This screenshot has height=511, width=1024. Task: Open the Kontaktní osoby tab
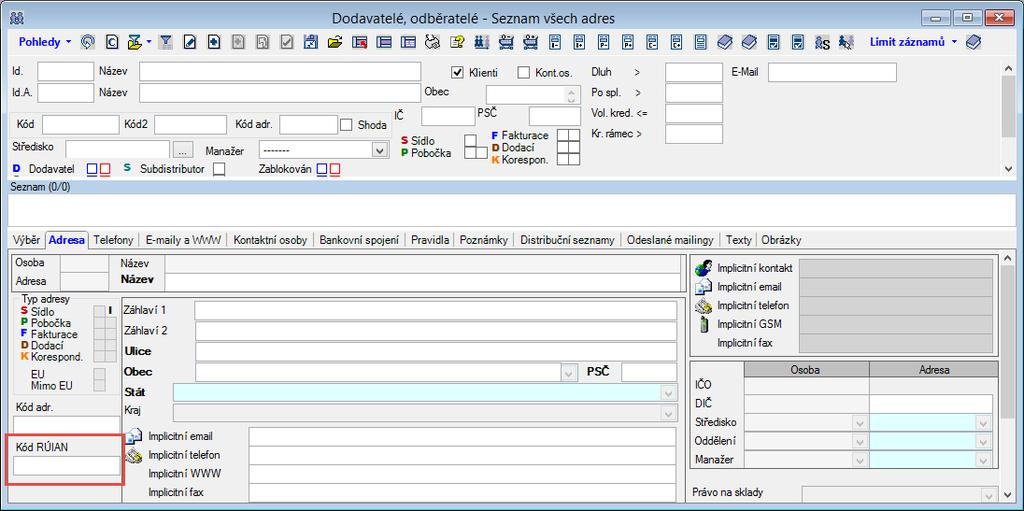tap(270, 240)
